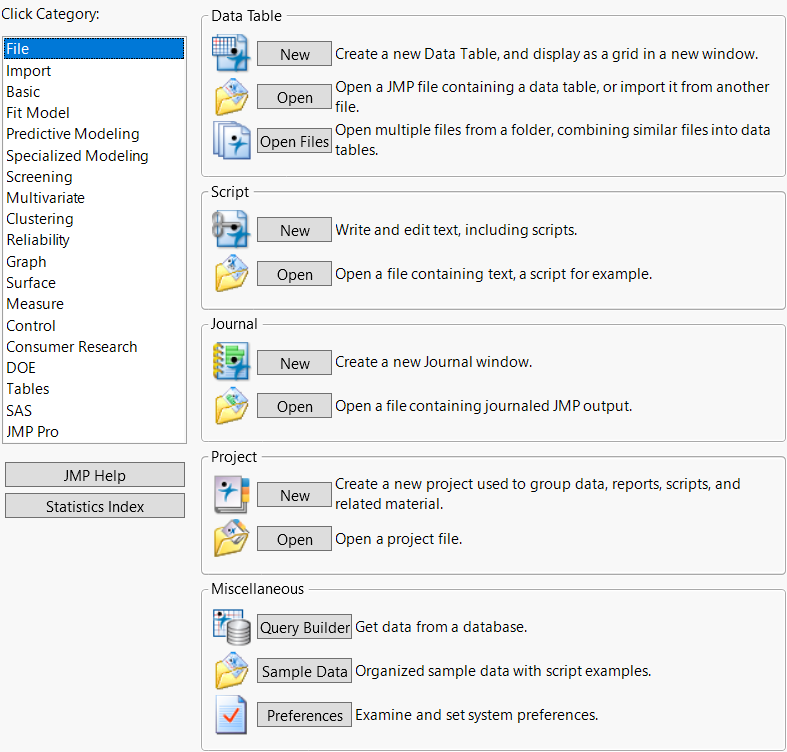Click Open in the Script section
787x752 pixels.
[295, 274]
